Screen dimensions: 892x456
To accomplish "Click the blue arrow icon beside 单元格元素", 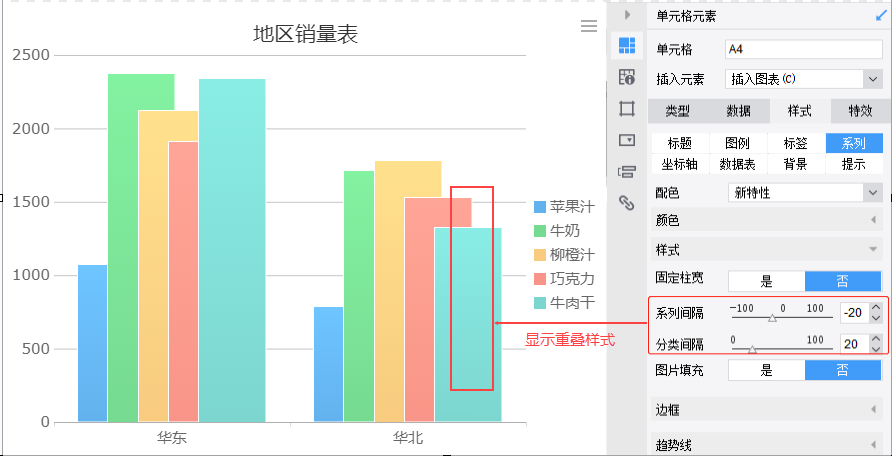I will (x=881, y=16).
